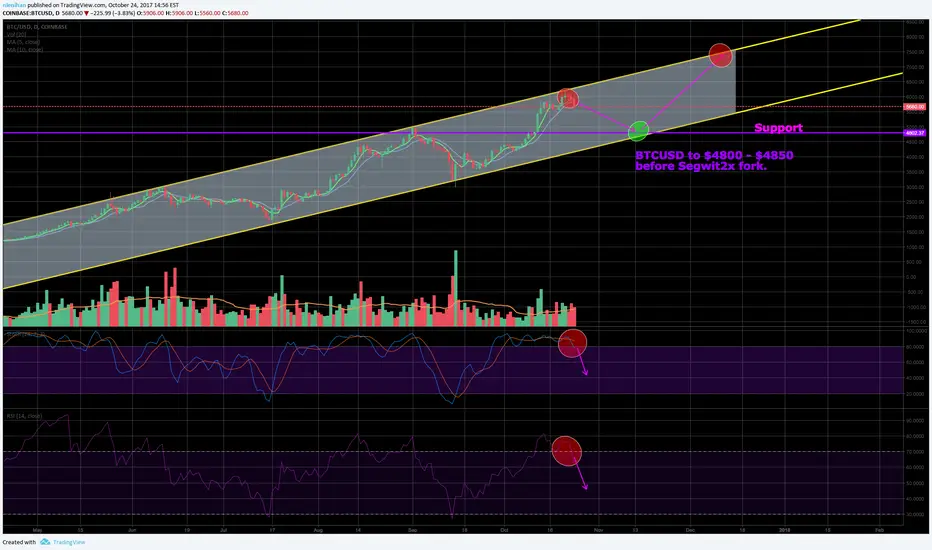Select the MA (10, close) indicator legend
The height and width of the screenshot is (550, 932).
point(24,50)
